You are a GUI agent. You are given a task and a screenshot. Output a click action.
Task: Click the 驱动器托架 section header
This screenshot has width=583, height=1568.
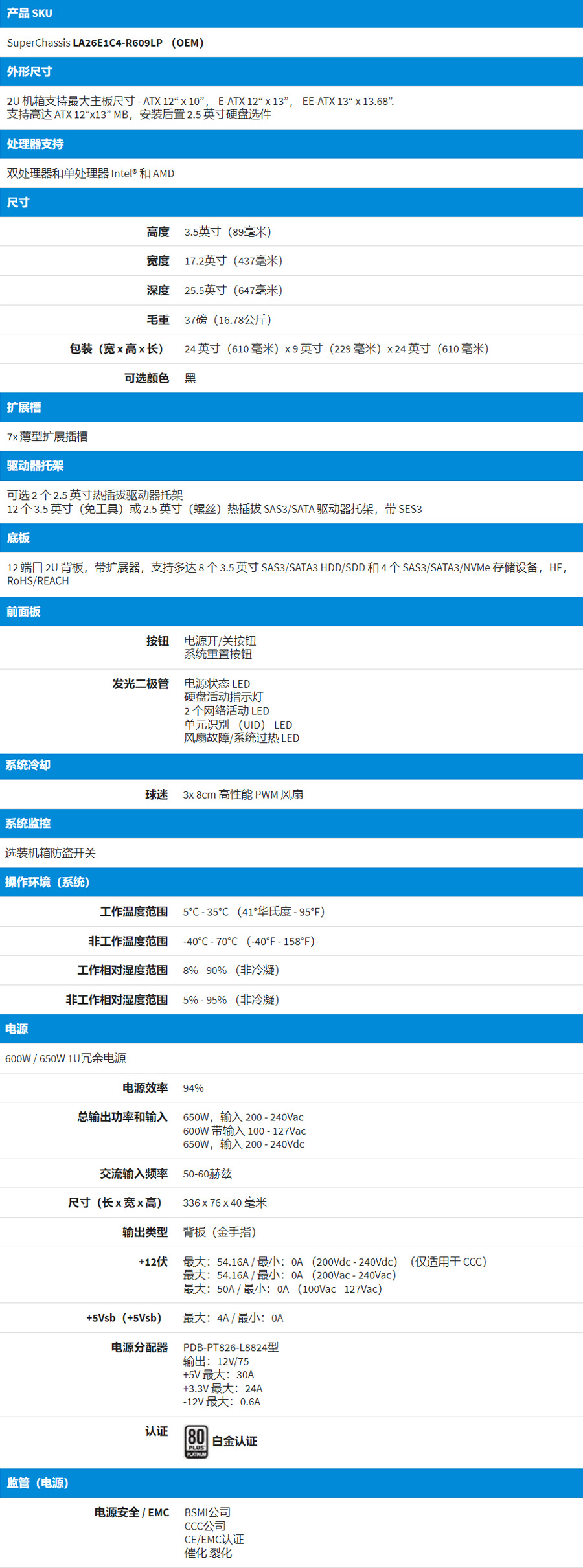pos(36,466)
